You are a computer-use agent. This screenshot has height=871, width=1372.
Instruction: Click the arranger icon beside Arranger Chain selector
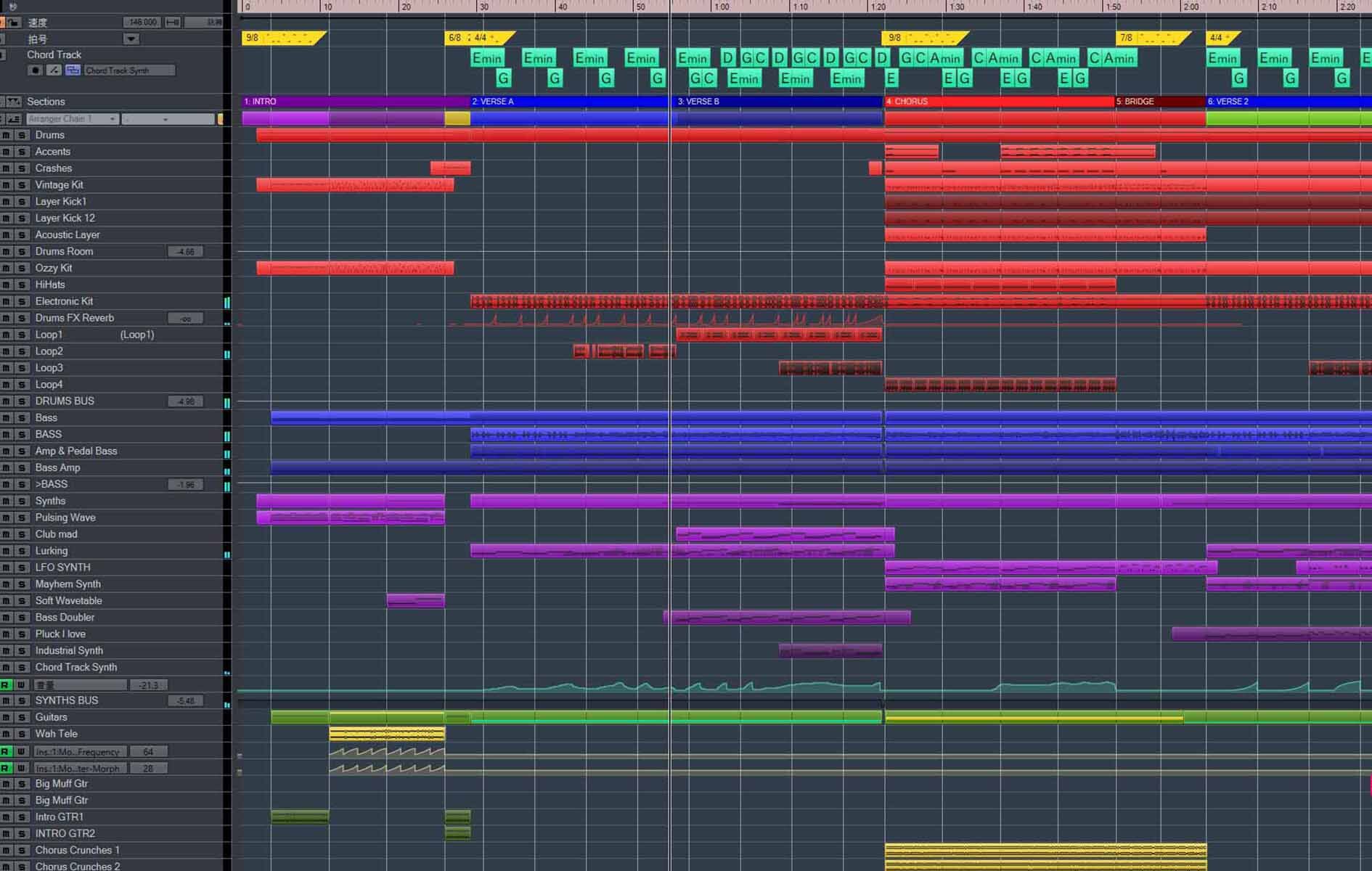point(14,118)
